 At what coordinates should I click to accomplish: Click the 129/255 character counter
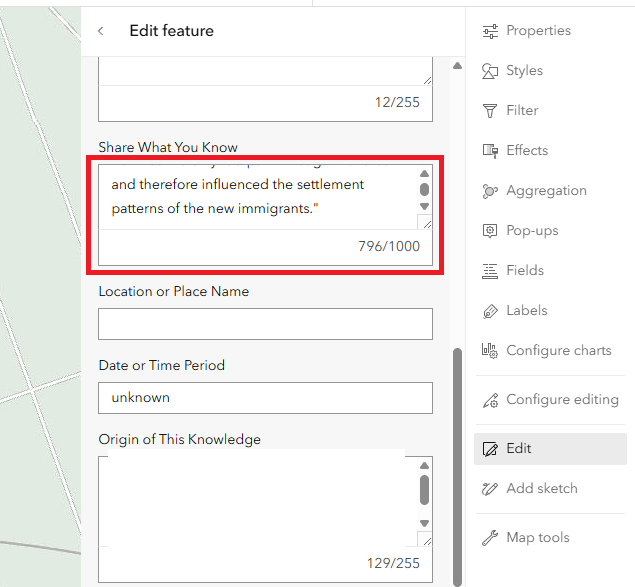click(x=393, y=564)
